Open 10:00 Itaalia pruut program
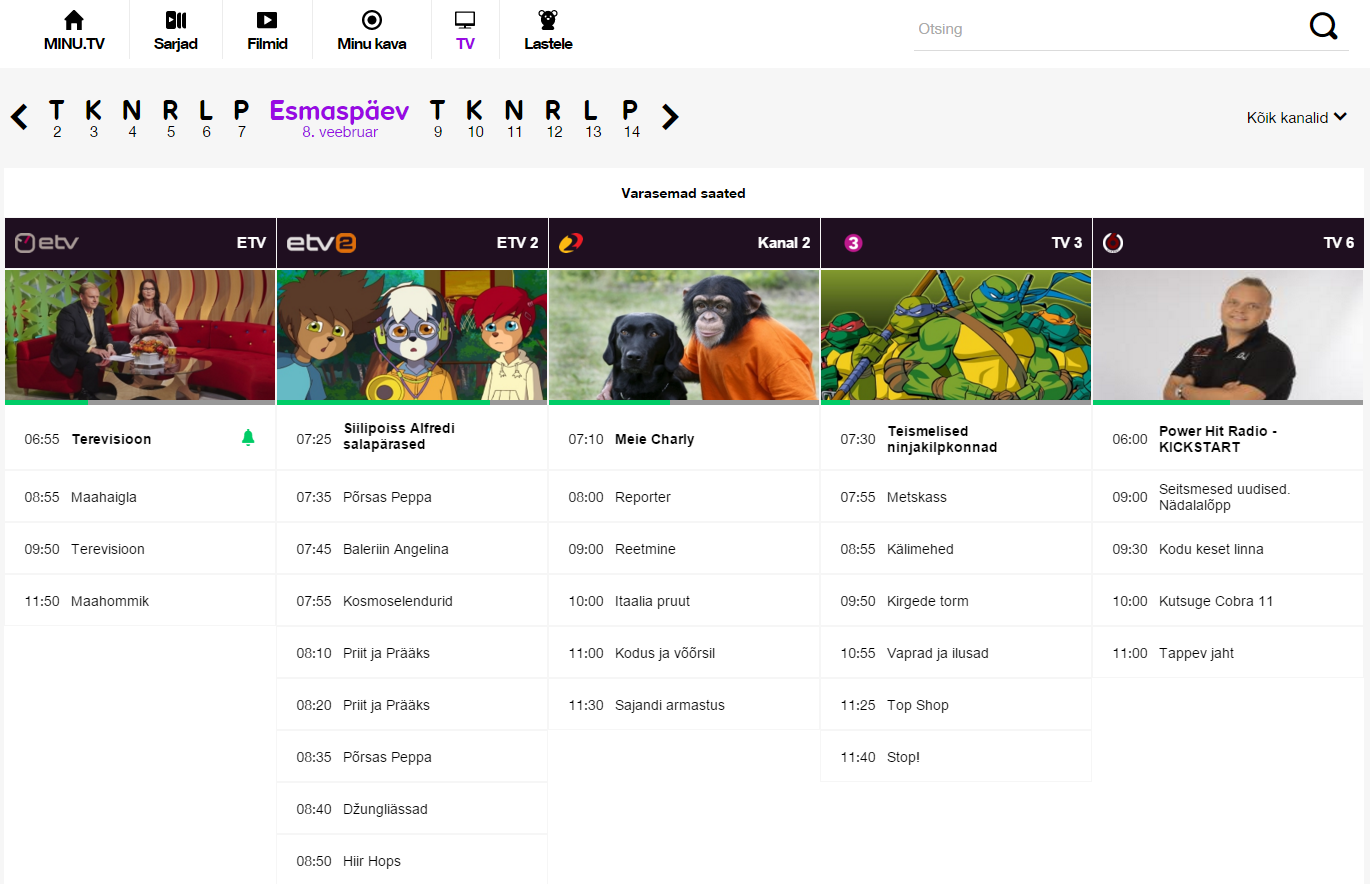The width and height of the screenshot is (1370, 884). (x=684, y=601)
